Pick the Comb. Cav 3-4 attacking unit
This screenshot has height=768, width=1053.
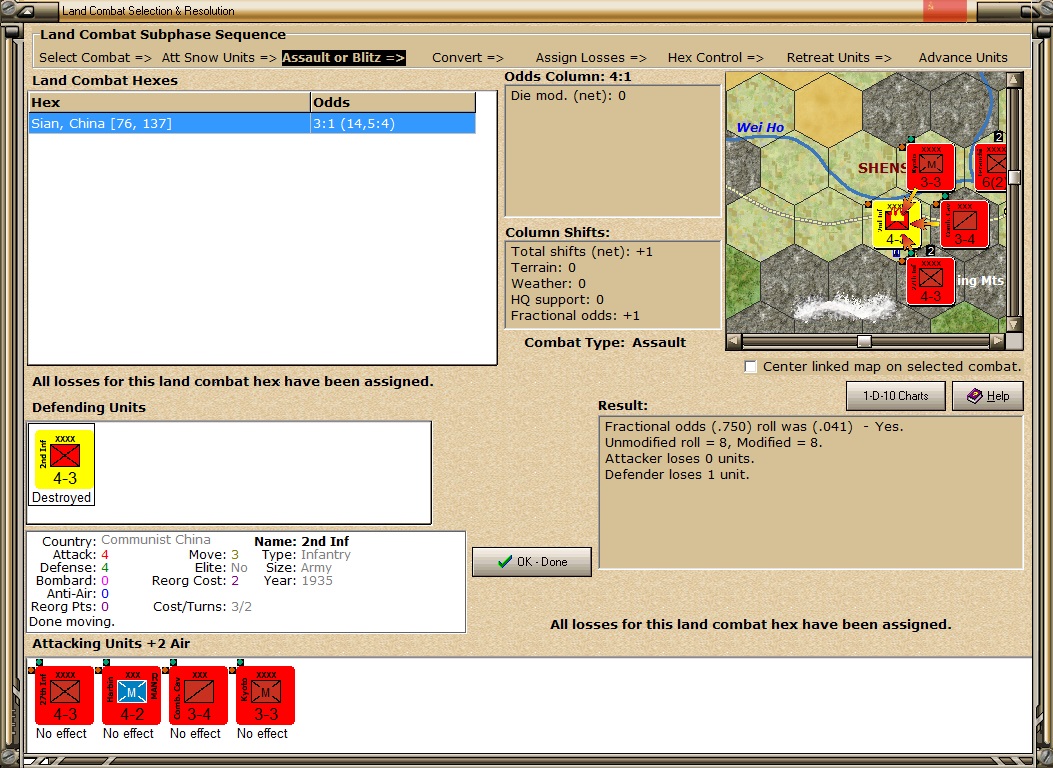199,695
